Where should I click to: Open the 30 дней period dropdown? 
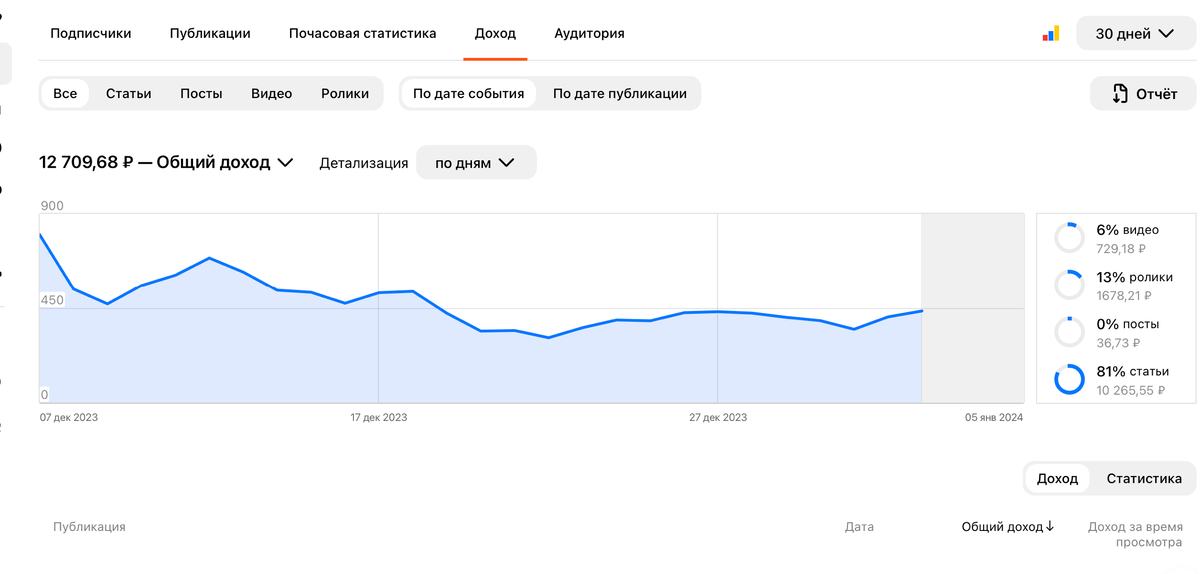click(x=1135, y=33)
